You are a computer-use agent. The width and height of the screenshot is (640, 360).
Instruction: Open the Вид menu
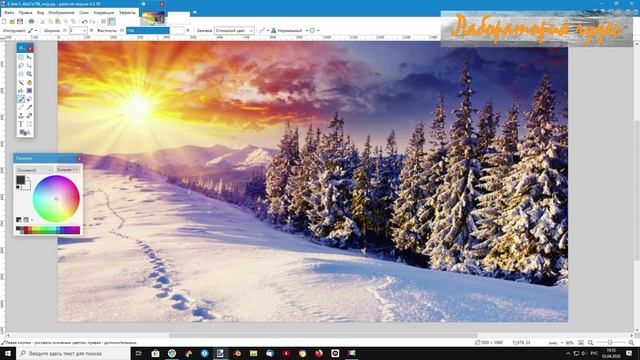40,13
